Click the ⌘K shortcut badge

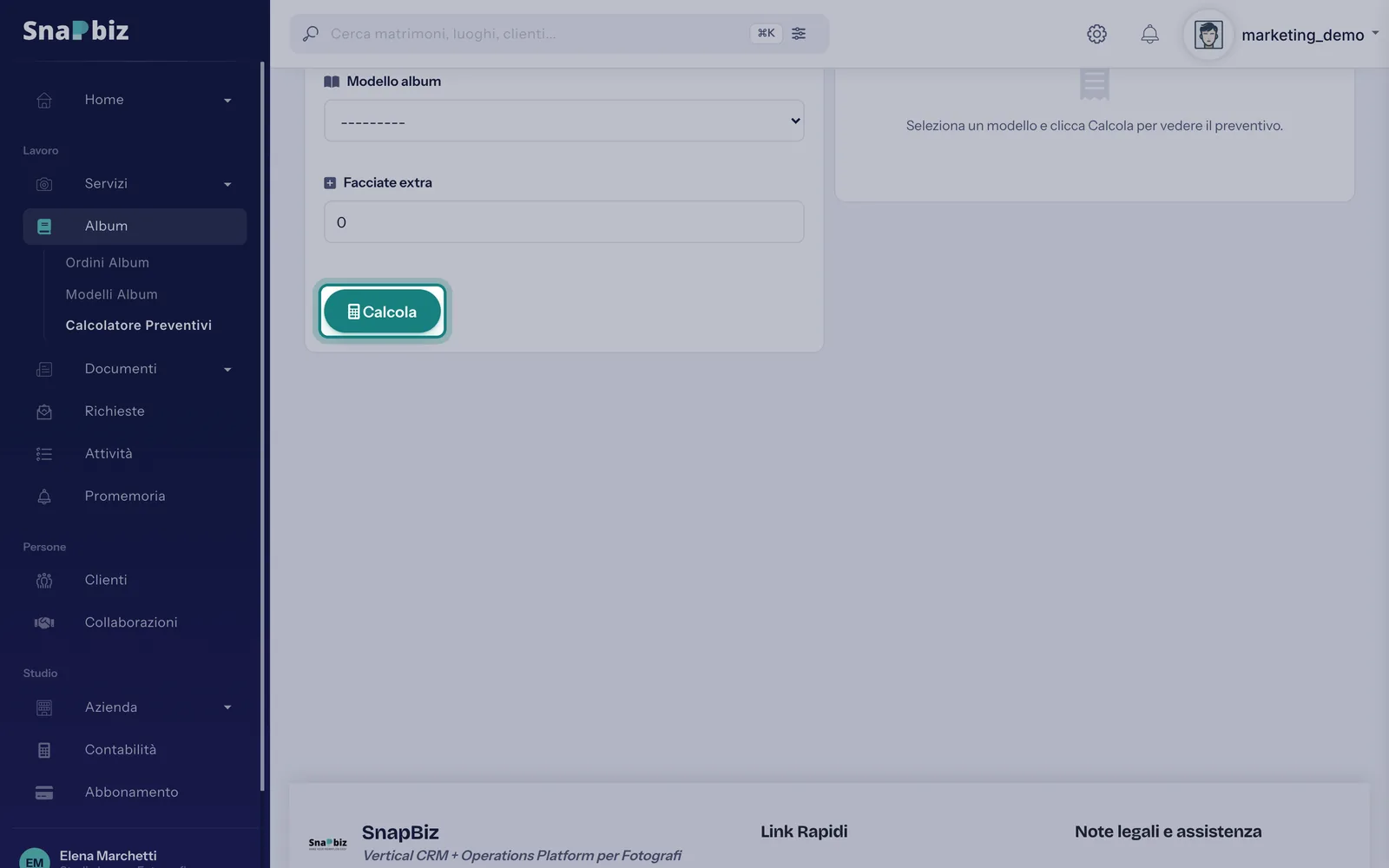coord(766,33)
